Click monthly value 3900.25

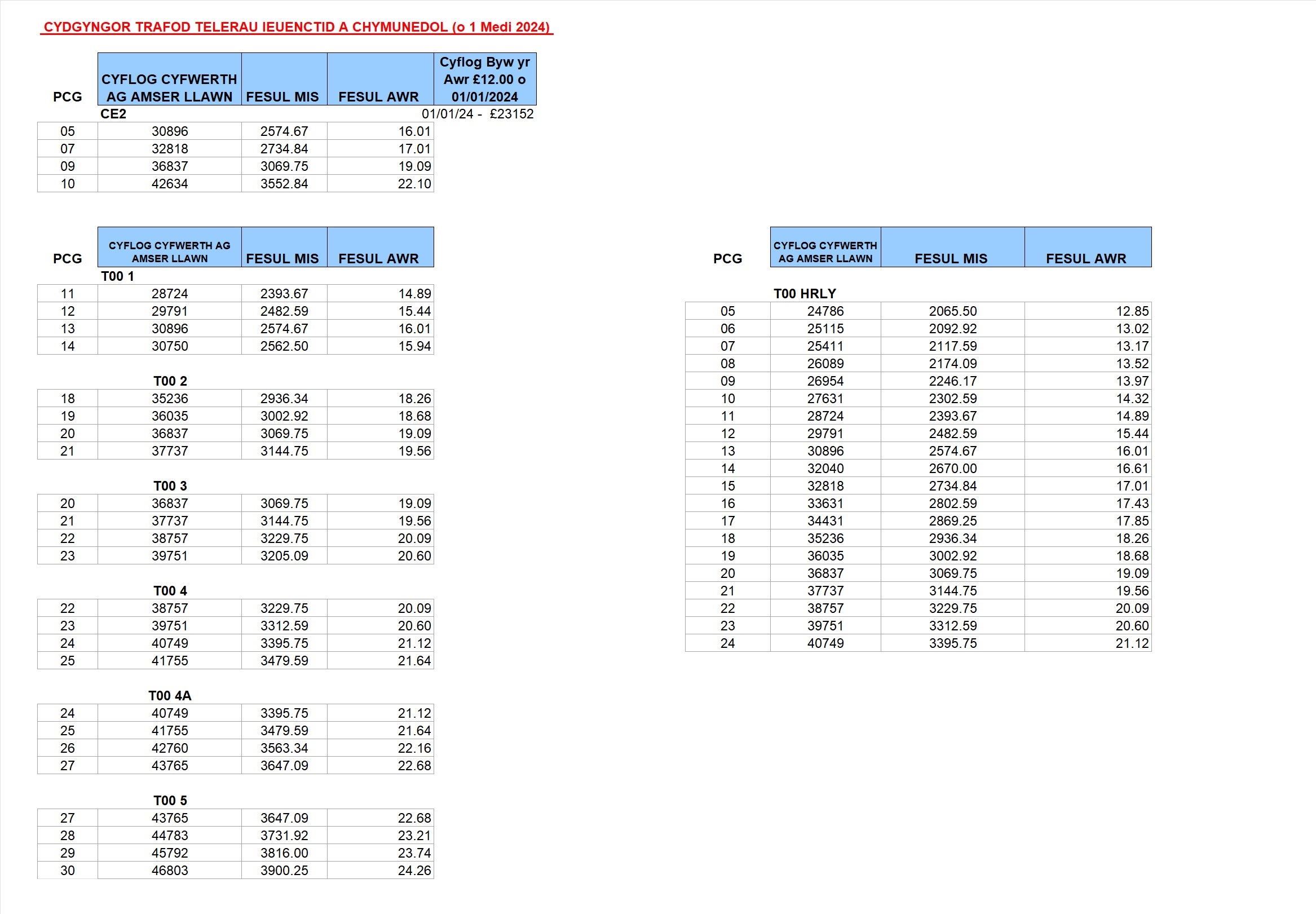[284, 871]
